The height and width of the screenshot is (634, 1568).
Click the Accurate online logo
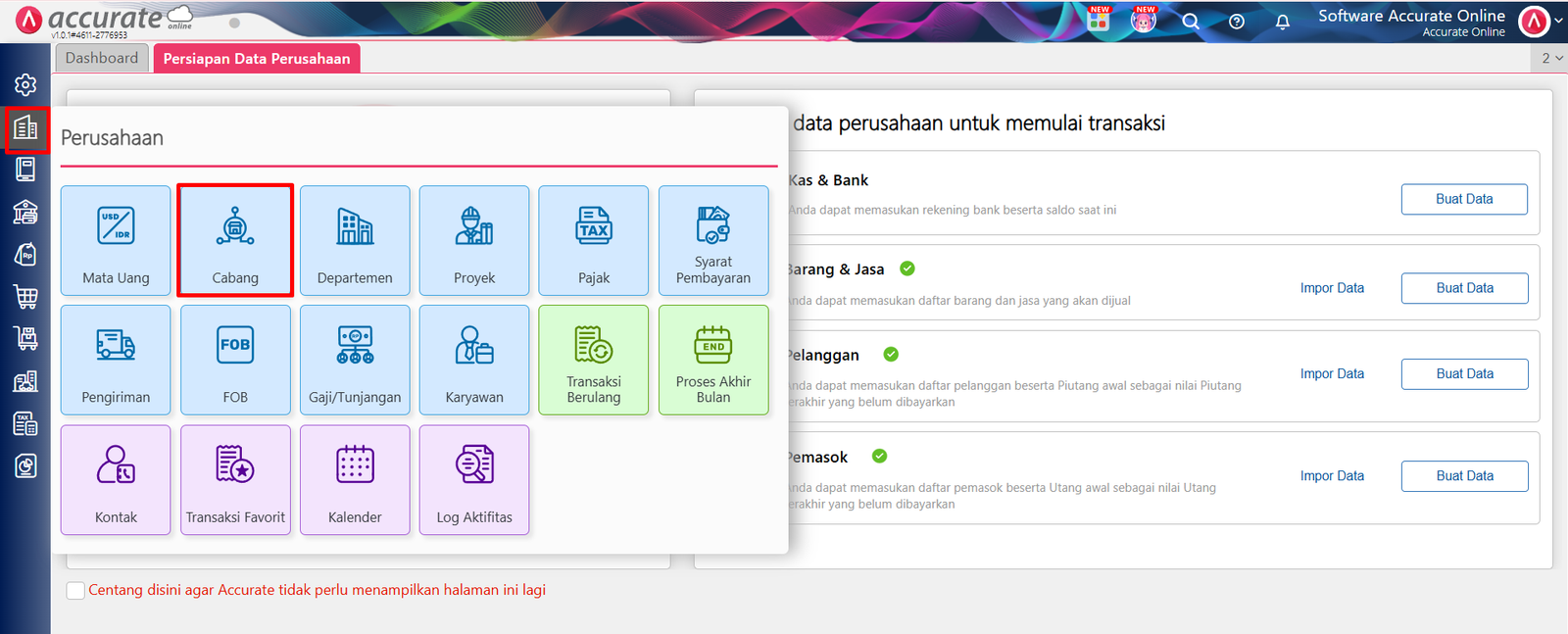tap(104, 20)
